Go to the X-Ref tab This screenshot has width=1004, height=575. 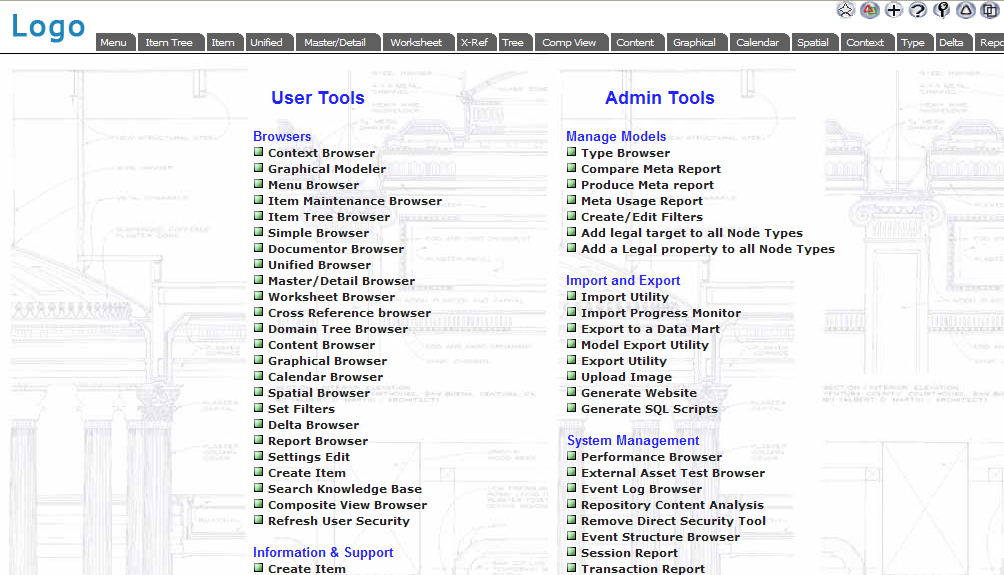(474, 42)
